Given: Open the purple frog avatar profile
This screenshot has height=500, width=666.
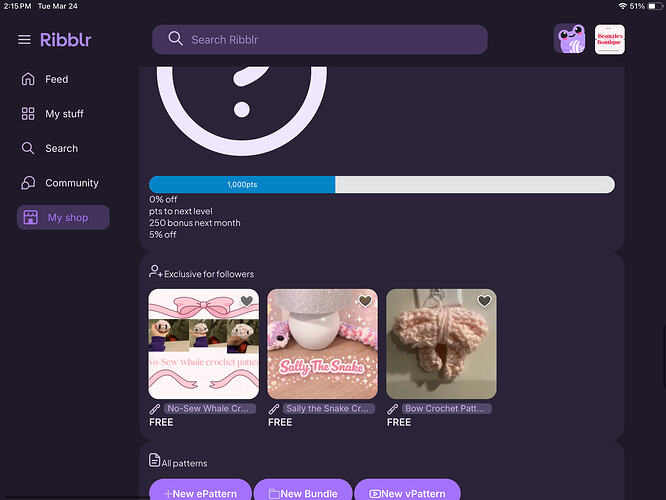Looking at the screenshot, I should [x=570, y=40].
